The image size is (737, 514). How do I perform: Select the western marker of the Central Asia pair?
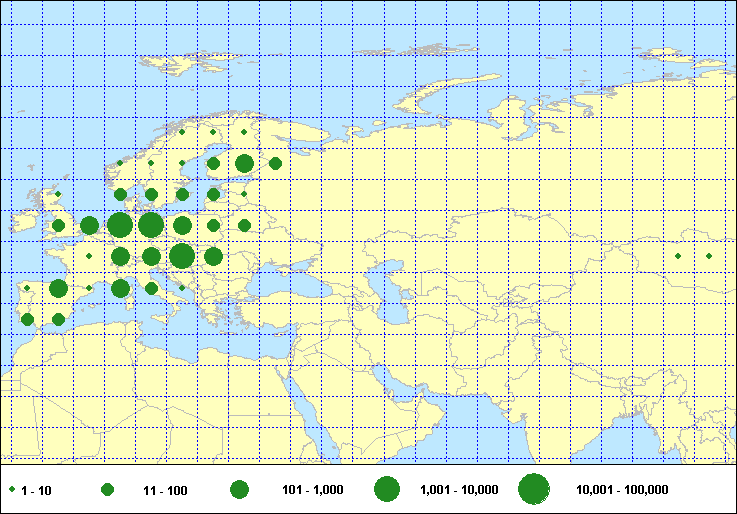point(678,256)
